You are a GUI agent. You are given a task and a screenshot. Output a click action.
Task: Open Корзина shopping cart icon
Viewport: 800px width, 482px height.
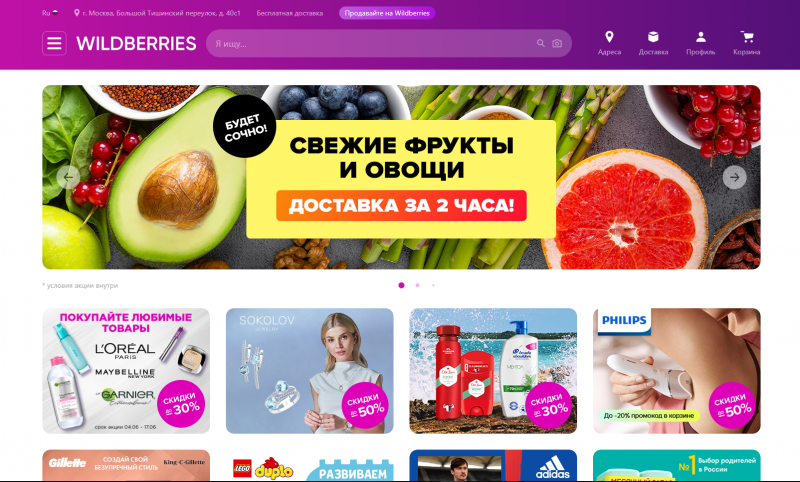tap(747, 37)
